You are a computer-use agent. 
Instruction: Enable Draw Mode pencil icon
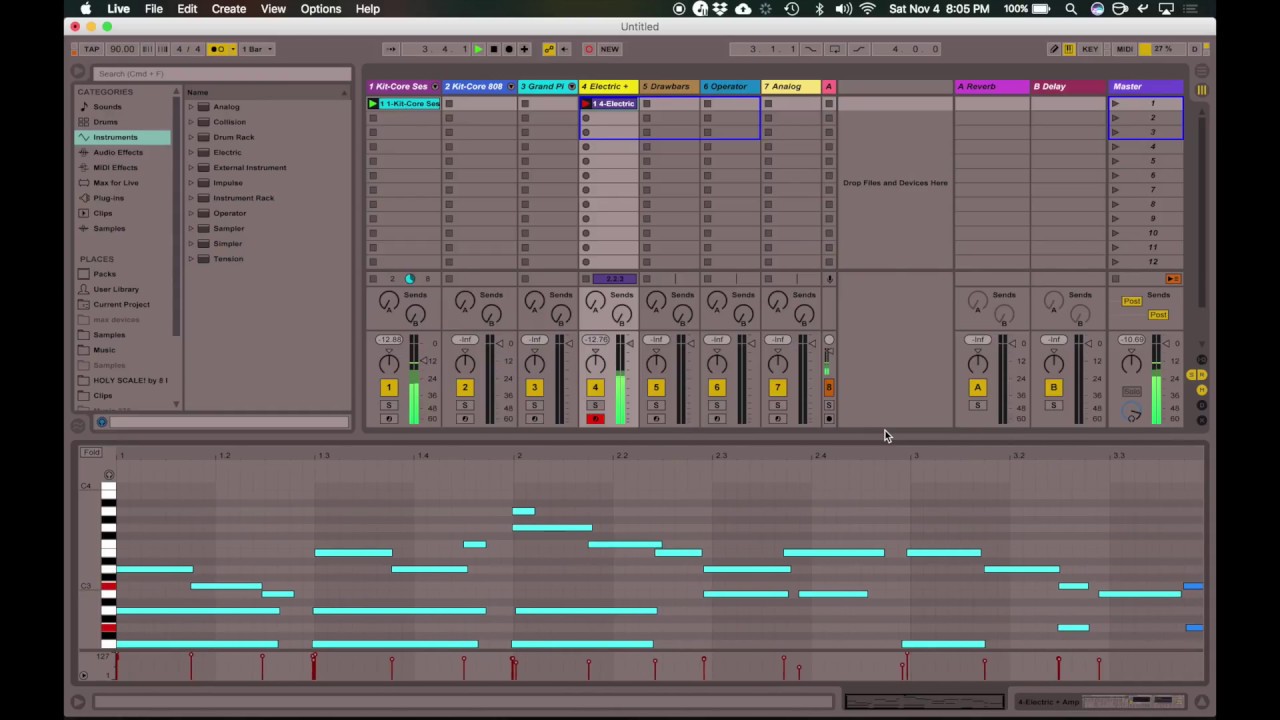pos(1054,49)
